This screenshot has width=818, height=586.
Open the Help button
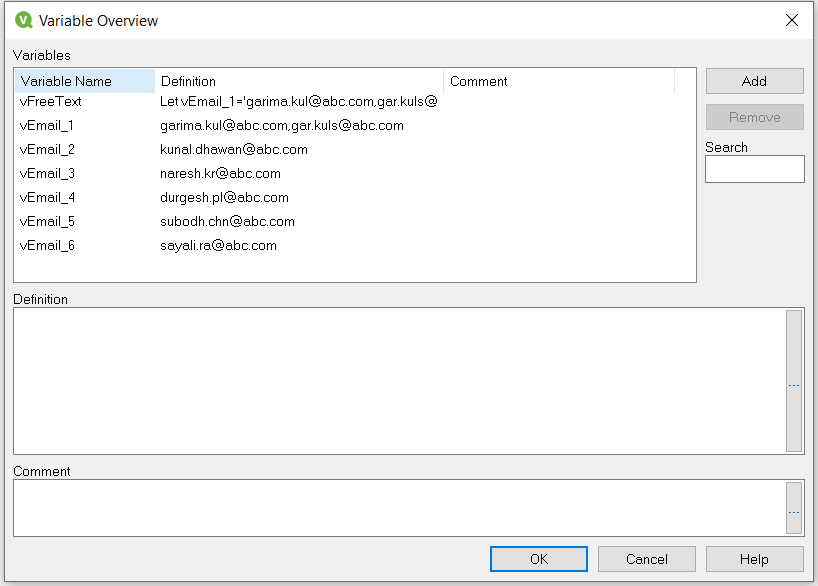point(754,559)
